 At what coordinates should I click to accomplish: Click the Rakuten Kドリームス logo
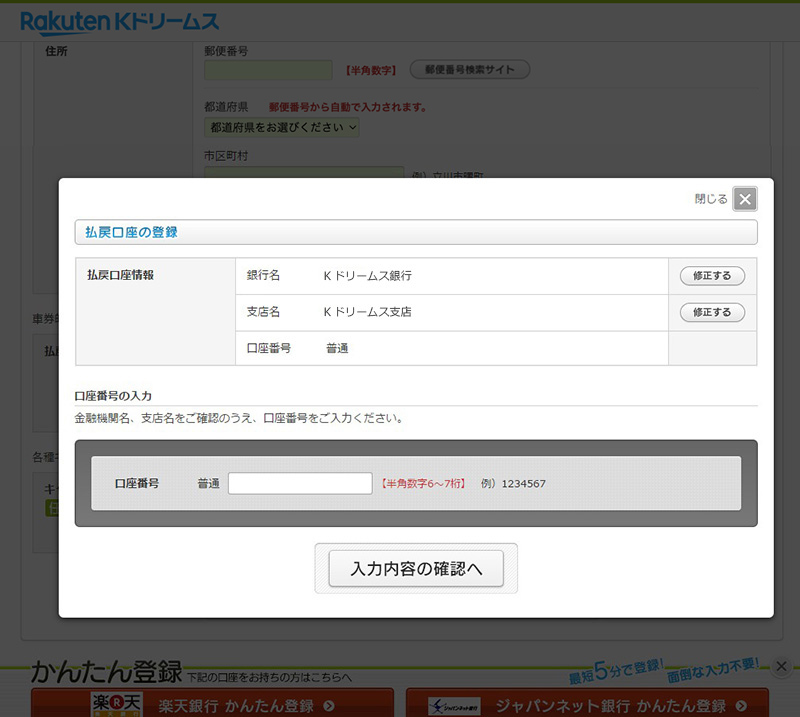click(119, 22)
